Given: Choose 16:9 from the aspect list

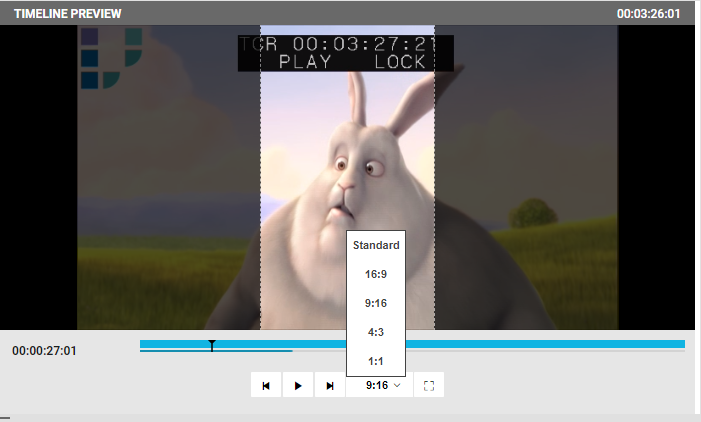Looking at the screenshot, I should point(376,274).
